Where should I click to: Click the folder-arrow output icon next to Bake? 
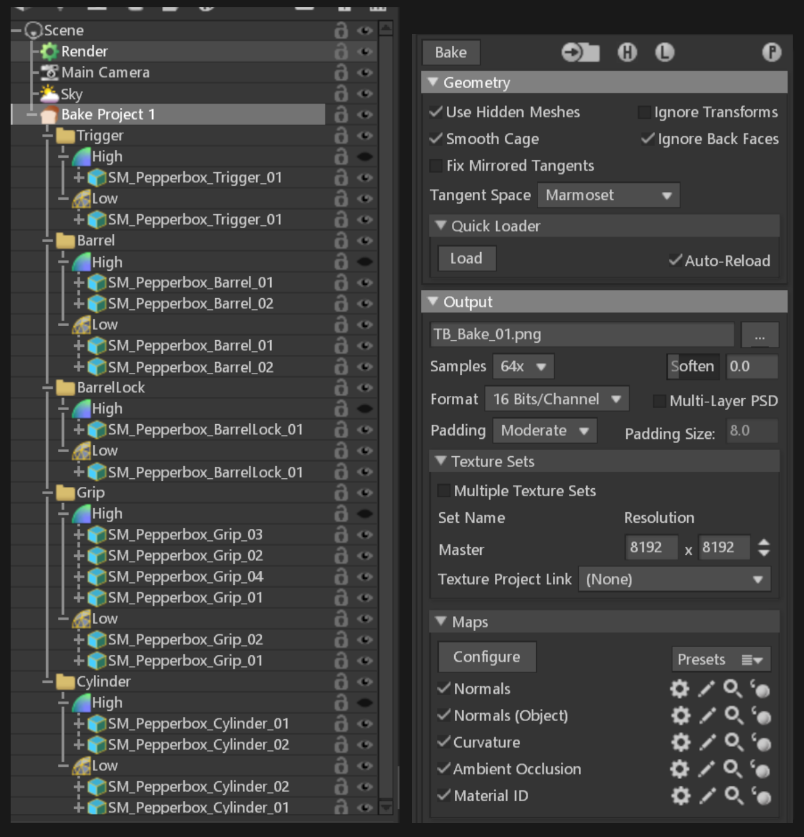581,52
